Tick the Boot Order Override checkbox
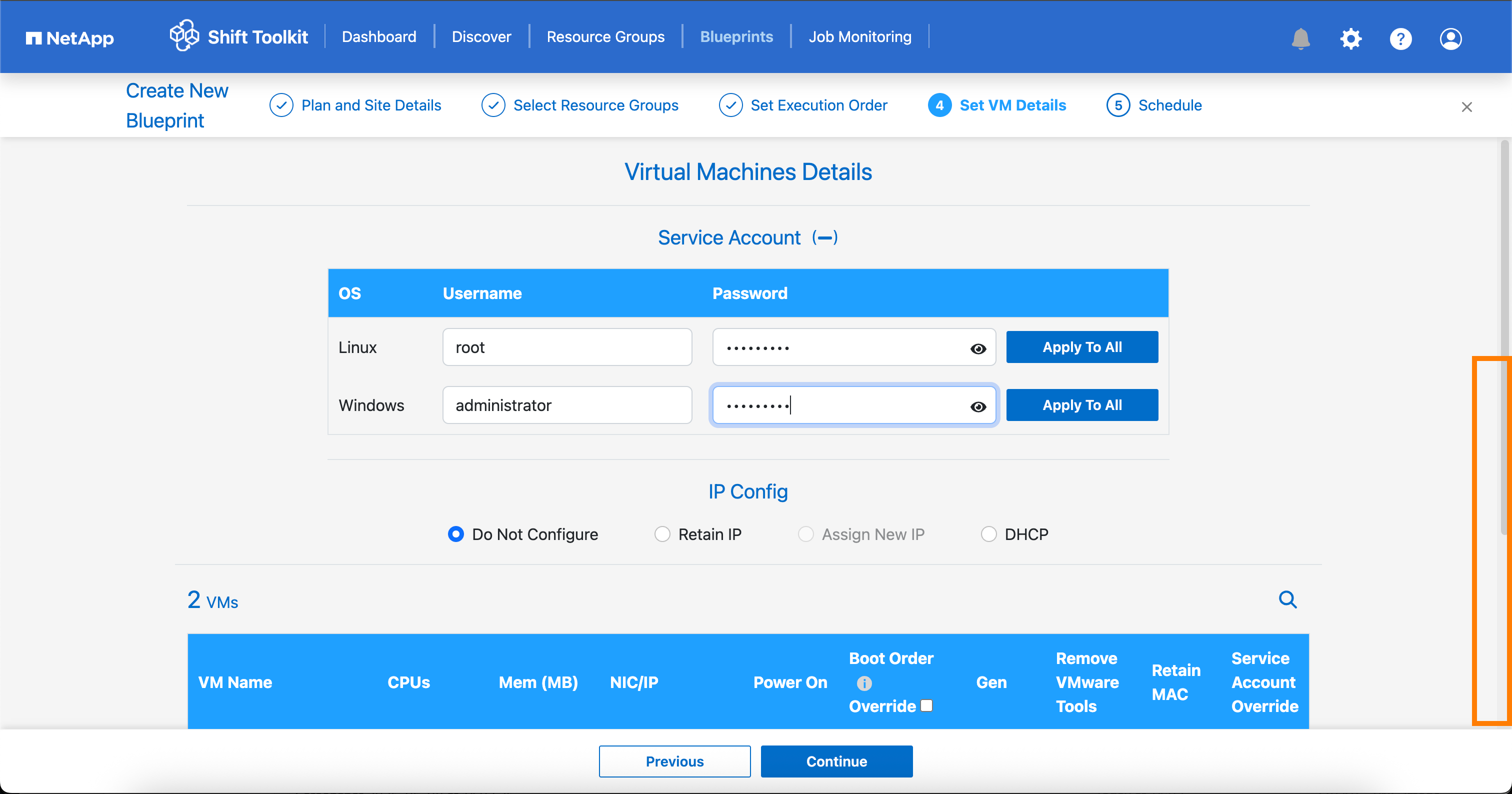Viewport: 1512px width, 794px height. (x=926, y=705)
